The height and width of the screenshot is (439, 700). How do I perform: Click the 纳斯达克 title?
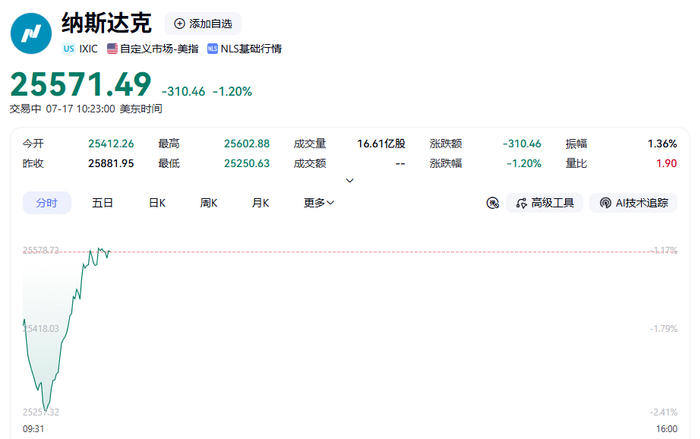pos(106,23)
